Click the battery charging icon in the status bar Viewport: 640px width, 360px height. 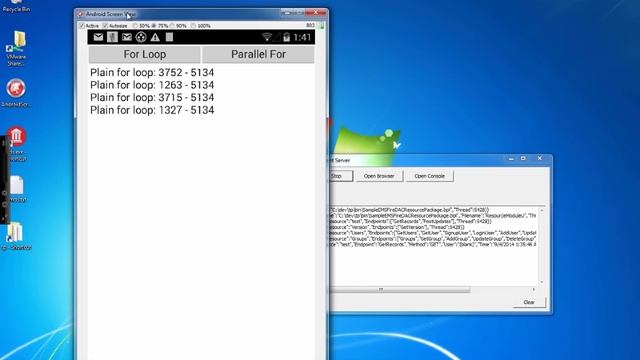click(x=287, y=37)
